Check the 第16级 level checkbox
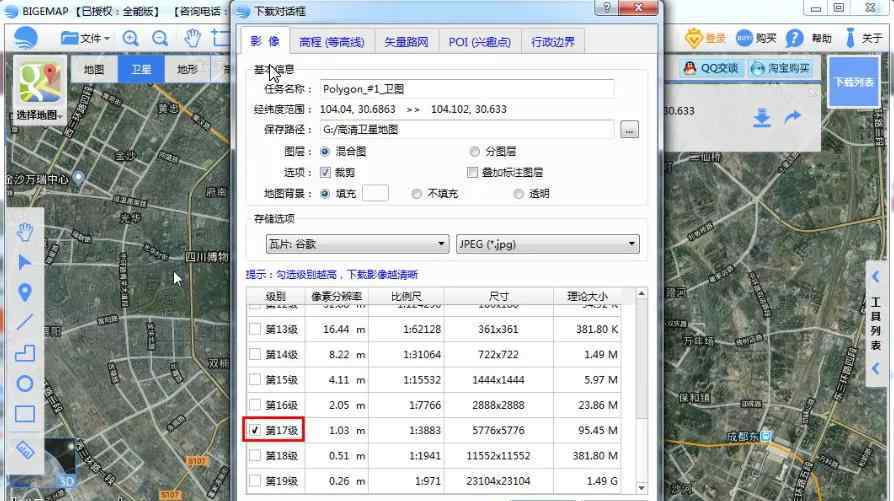 (x=255, y=405)
